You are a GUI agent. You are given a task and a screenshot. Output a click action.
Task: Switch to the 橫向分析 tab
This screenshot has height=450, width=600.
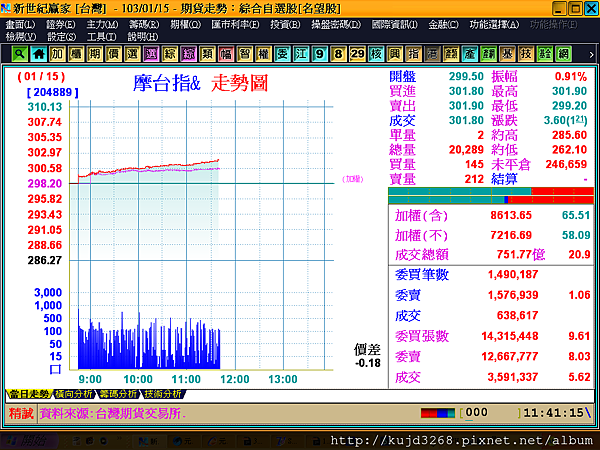point(73,394)
